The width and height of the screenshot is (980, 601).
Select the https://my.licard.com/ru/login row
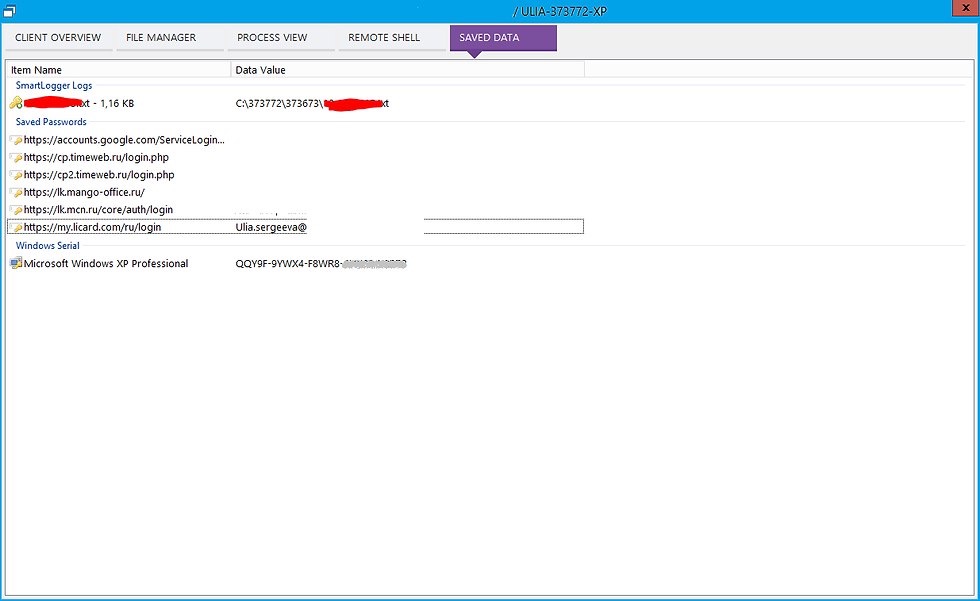pos(295,227)
